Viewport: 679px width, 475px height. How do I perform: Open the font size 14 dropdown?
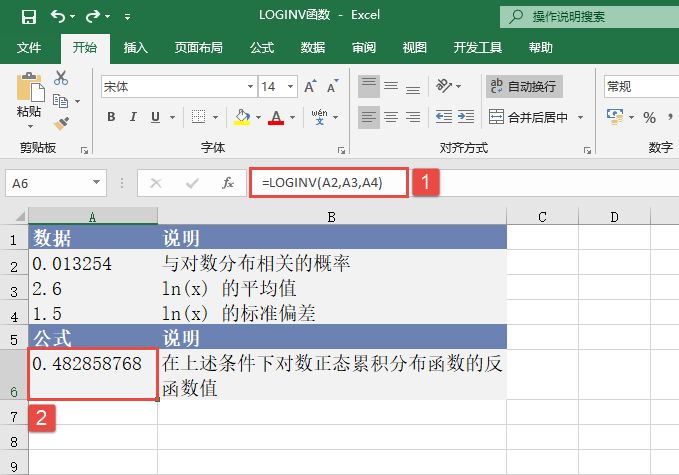(289, 87)
